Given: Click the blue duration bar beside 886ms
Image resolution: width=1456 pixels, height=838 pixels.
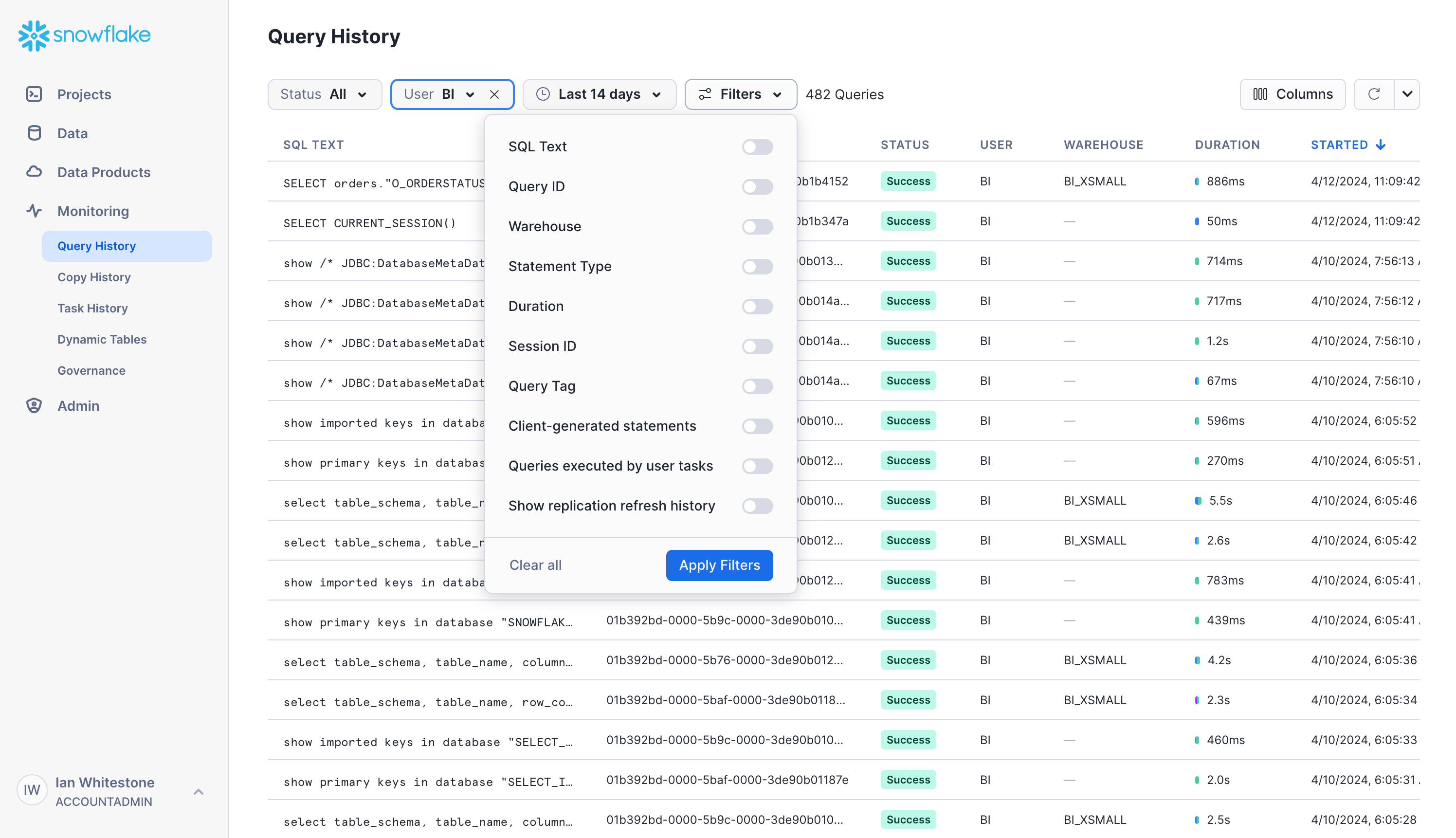Looking at the screenshot, I should pyautogui.click(x=1197, y=181).
